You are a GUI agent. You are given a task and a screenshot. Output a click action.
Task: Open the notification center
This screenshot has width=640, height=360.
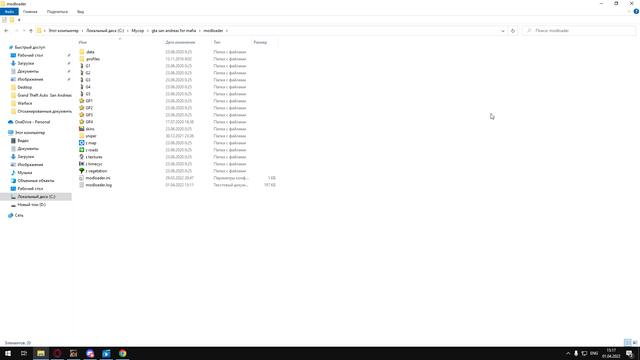630,353
